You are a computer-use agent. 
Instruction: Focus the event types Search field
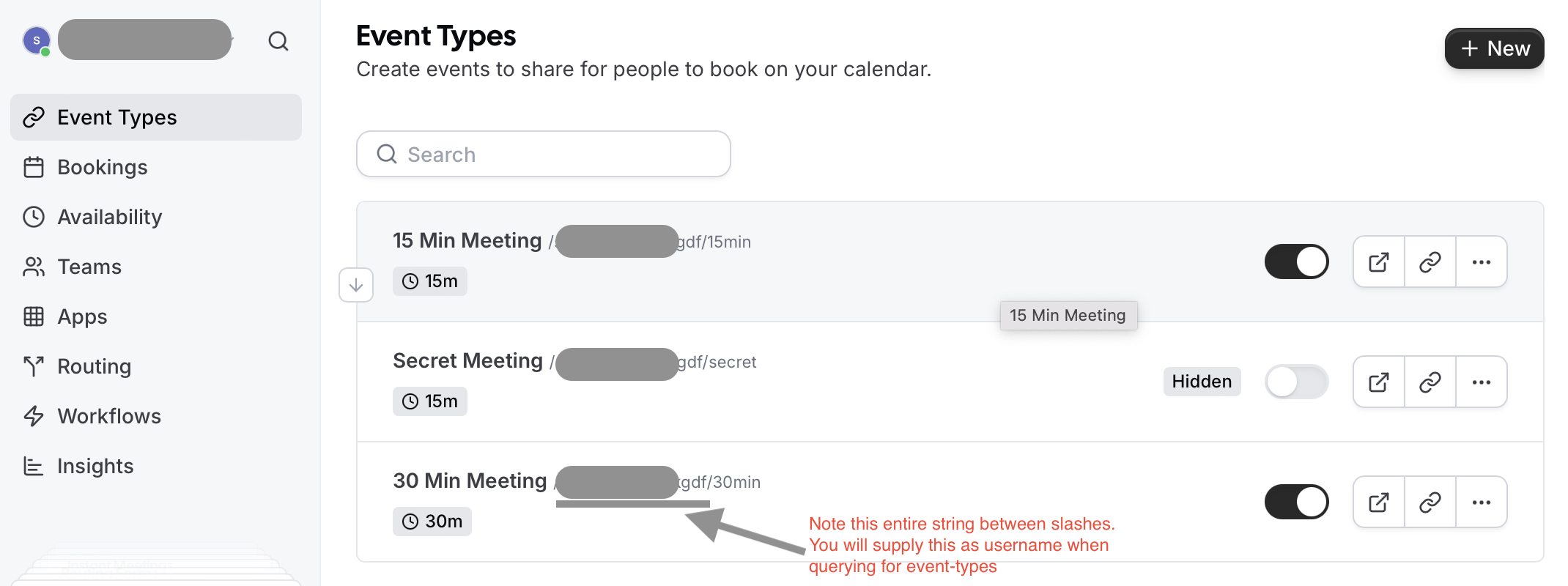[544, 154]
